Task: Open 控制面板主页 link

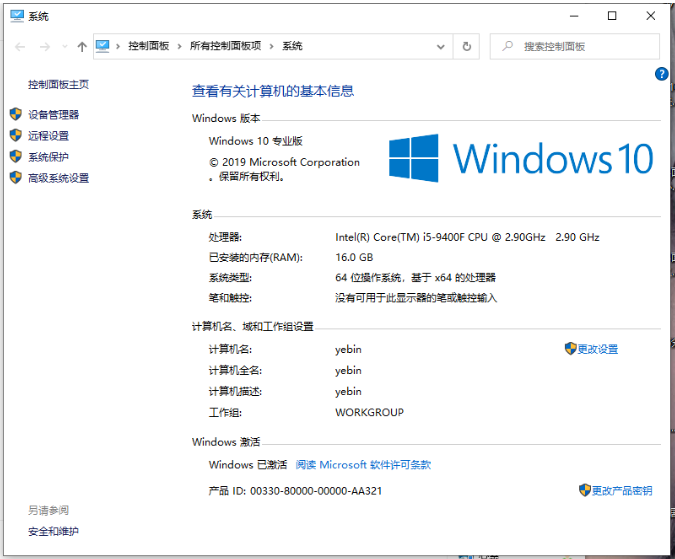Action: [58, 85]
